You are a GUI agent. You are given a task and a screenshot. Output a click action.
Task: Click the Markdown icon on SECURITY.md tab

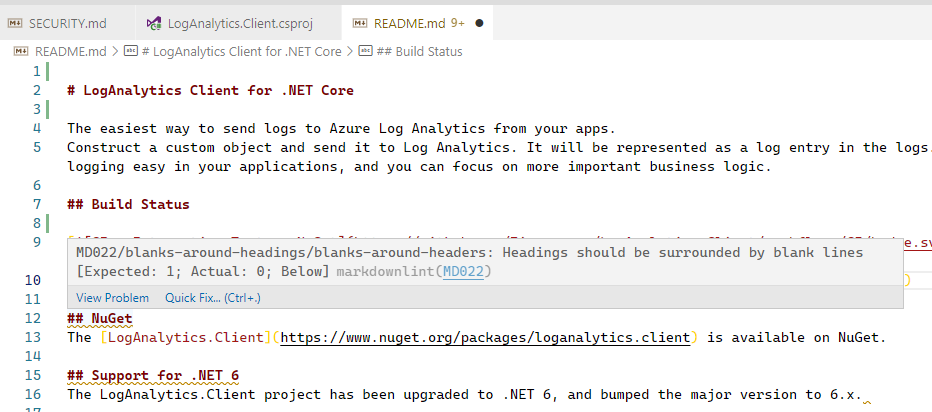click(17, 22)
